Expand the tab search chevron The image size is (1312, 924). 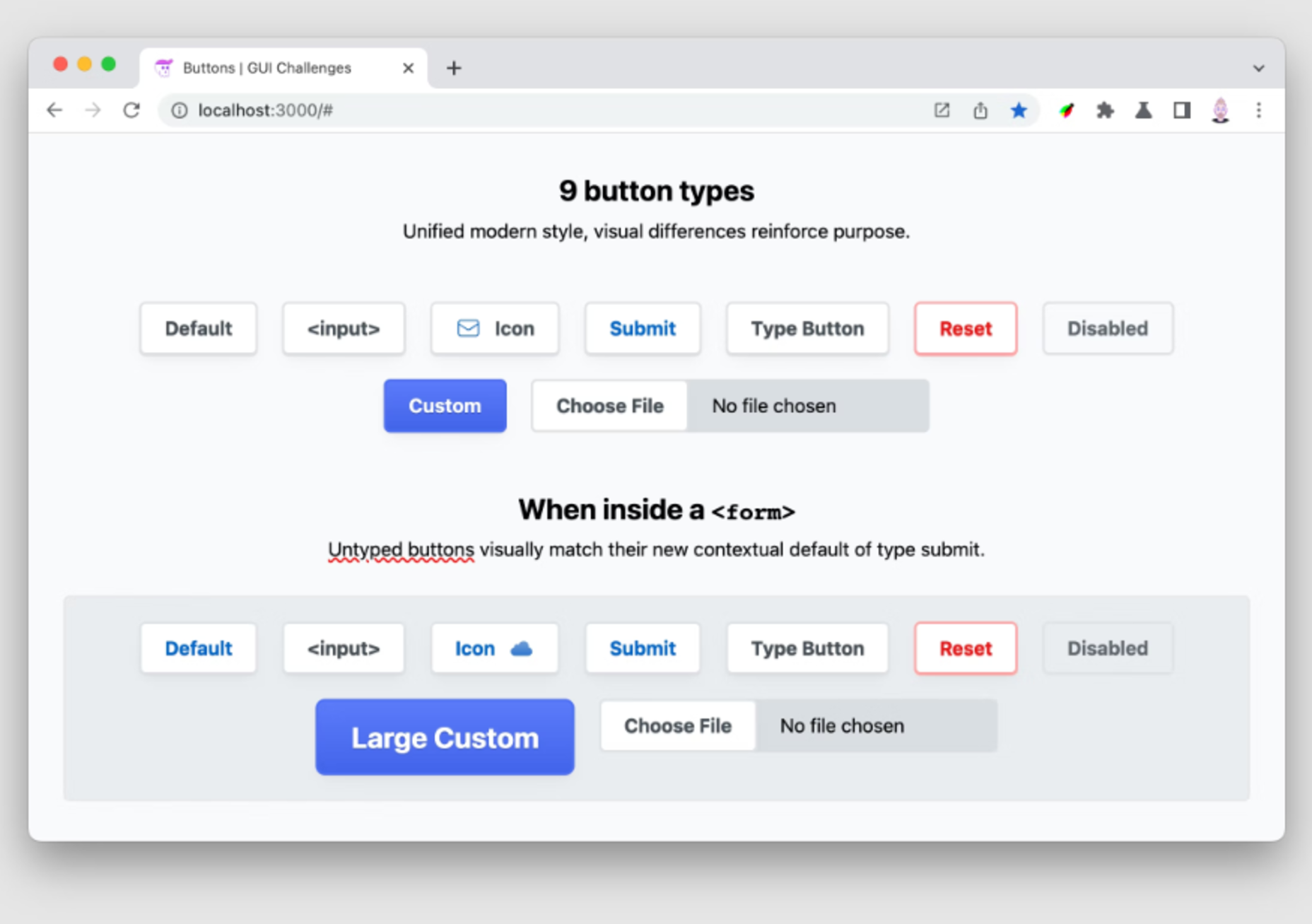(x=1258, y=69)
